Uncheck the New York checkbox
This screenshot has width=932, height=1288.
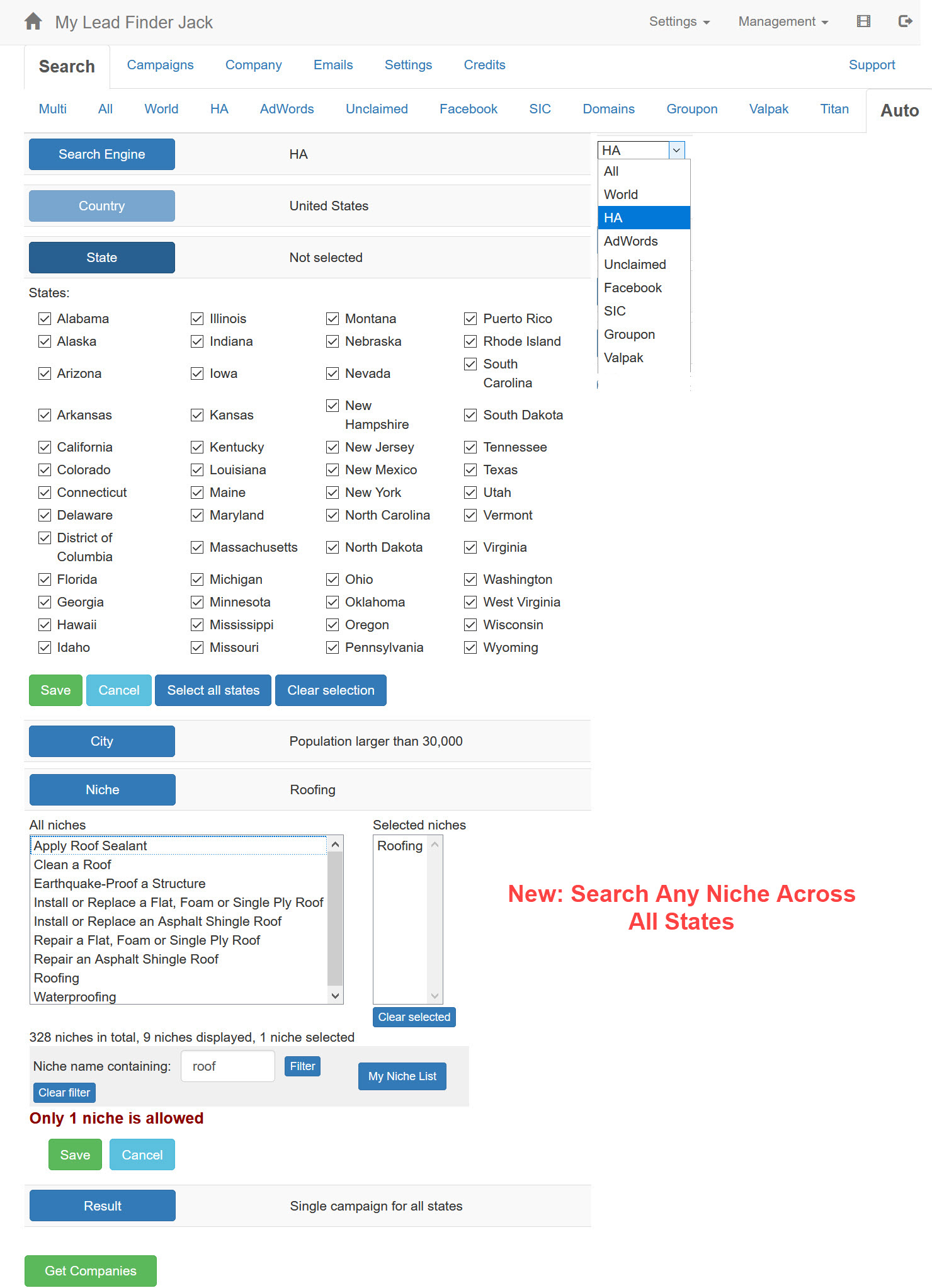point(332,493)
